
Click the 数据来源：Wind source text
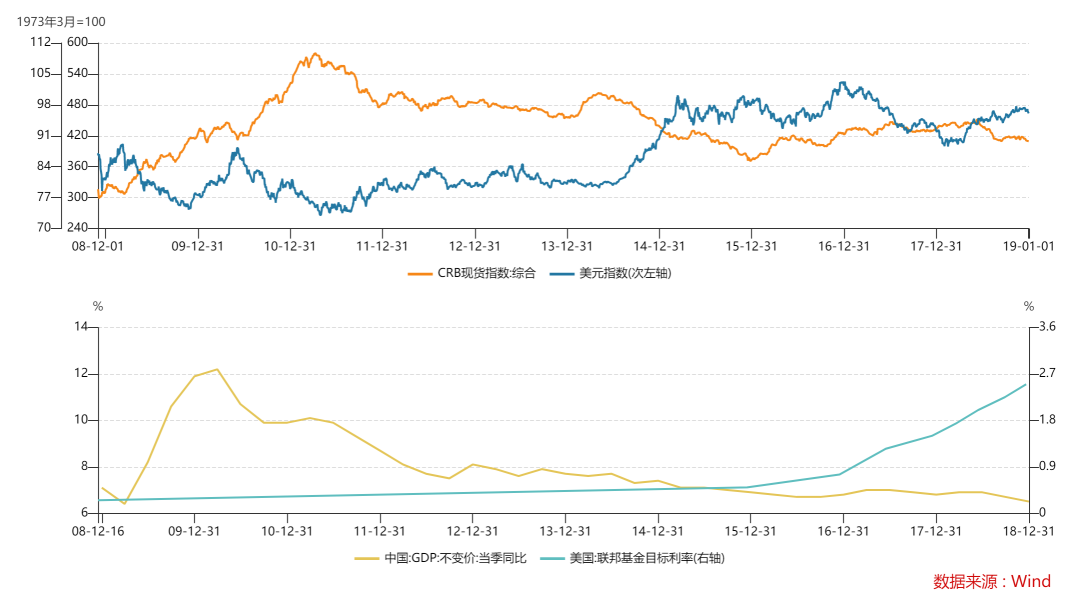coord(991,581)
